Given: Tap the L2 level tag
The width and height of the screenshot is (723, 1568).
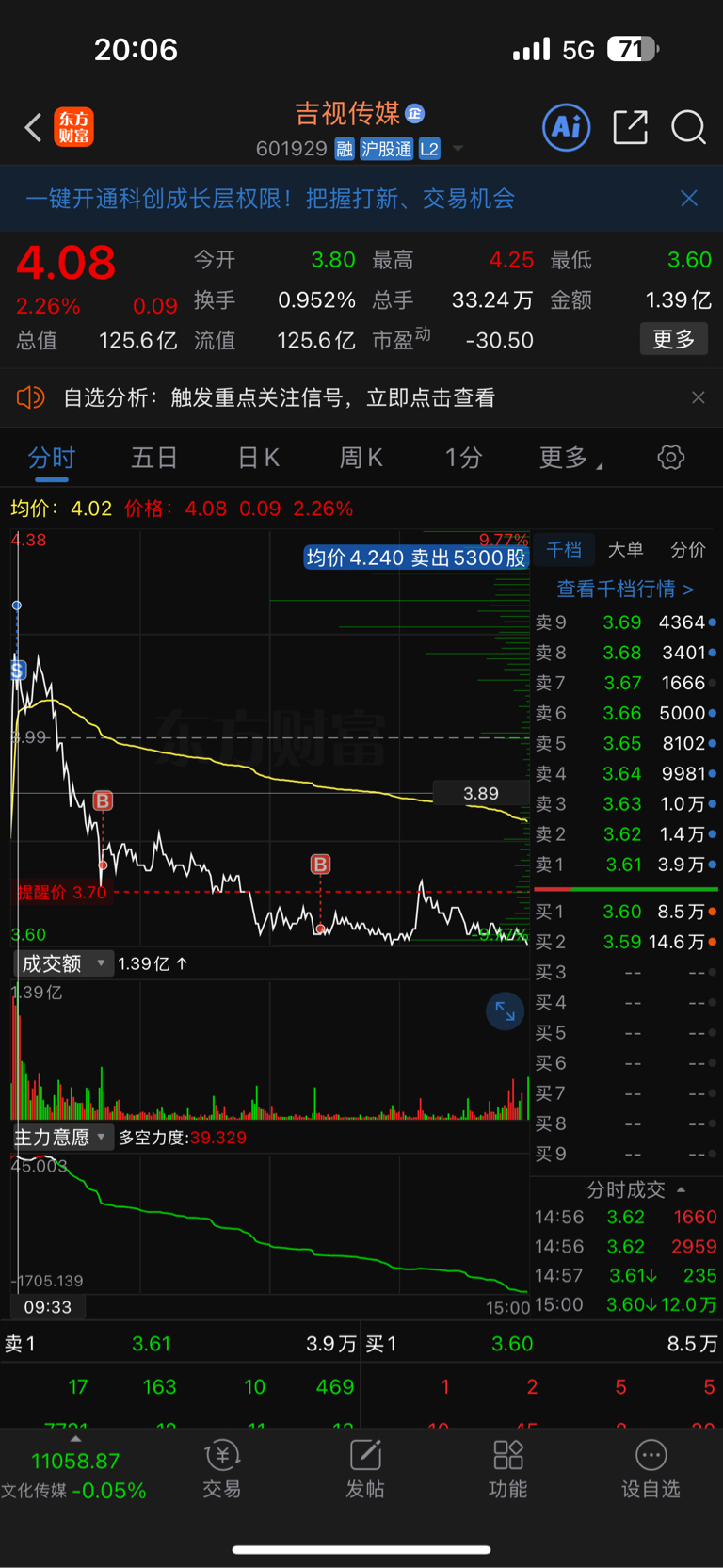Looking at the screenshot, I should (x=429, y=149).
